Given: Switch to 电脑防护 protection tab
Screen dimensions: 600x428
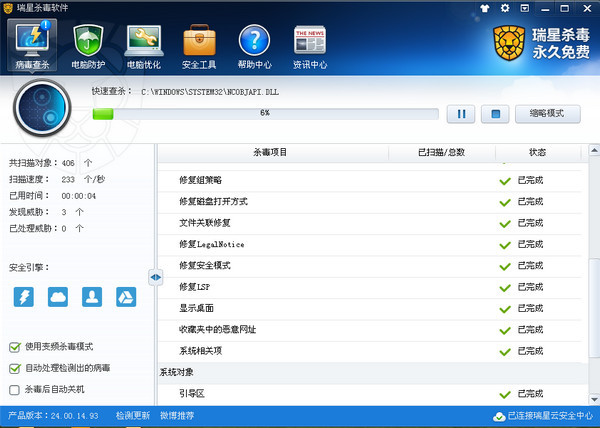Looking at the screenshot, I should (x=88, y=45).
